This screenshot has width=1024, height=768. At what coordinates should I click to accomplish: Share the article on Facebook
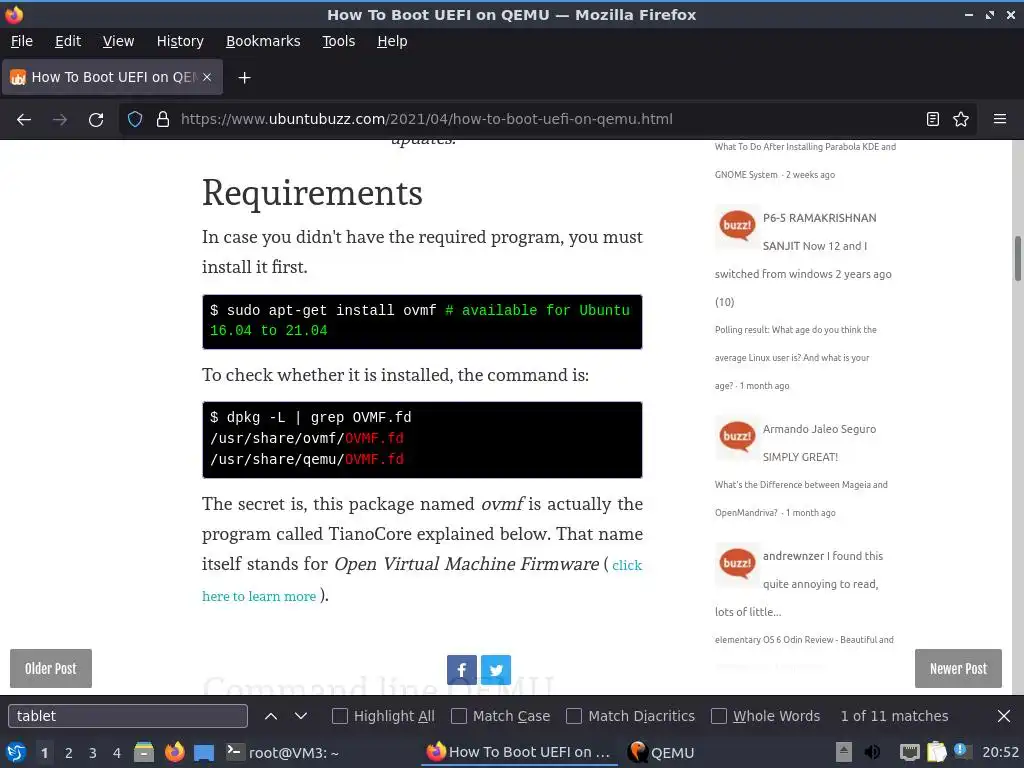pos(462,669)
